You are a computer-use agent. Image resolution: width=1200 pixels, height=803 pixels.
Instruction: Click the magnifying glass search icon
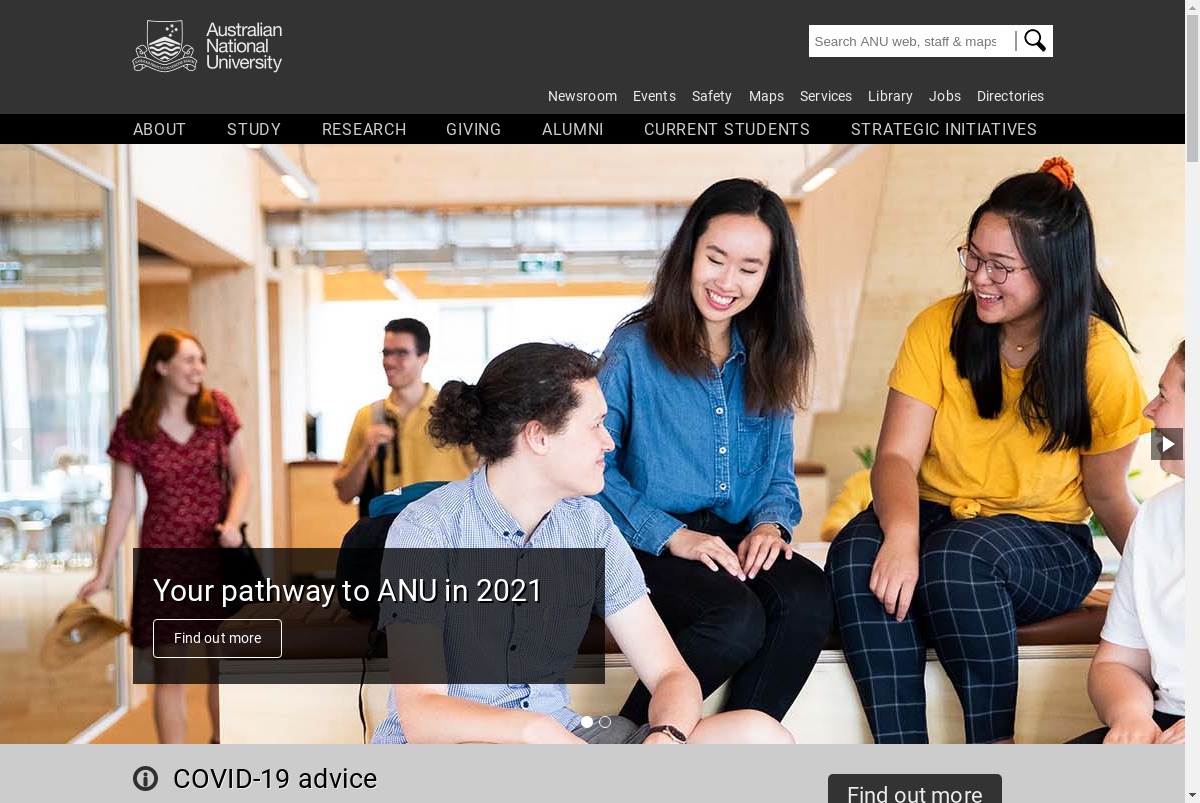[x=1035, y=41]
